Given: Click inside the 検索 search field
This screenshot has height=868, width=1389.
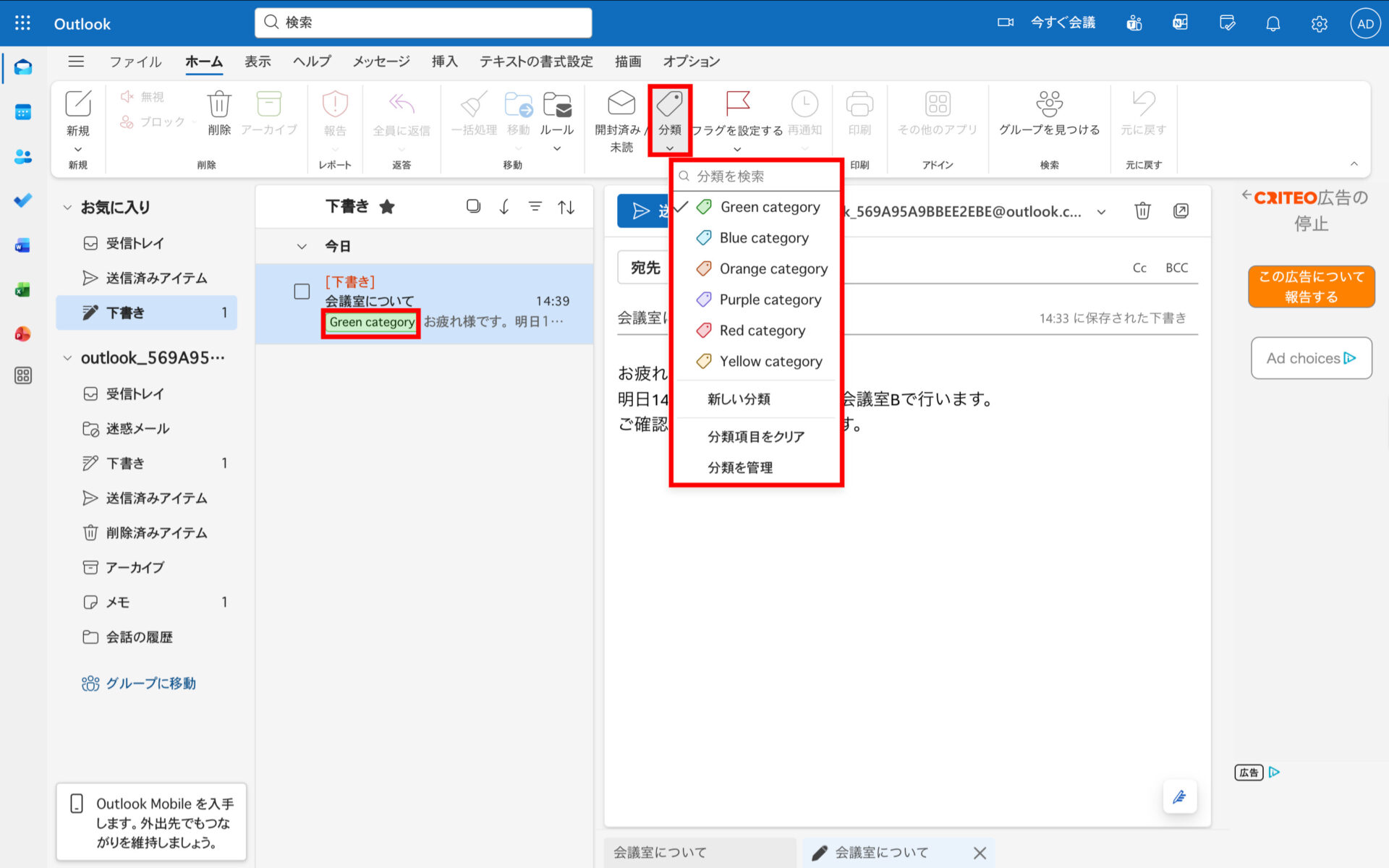Looking at the screenshot, I should tap(422, 22).
